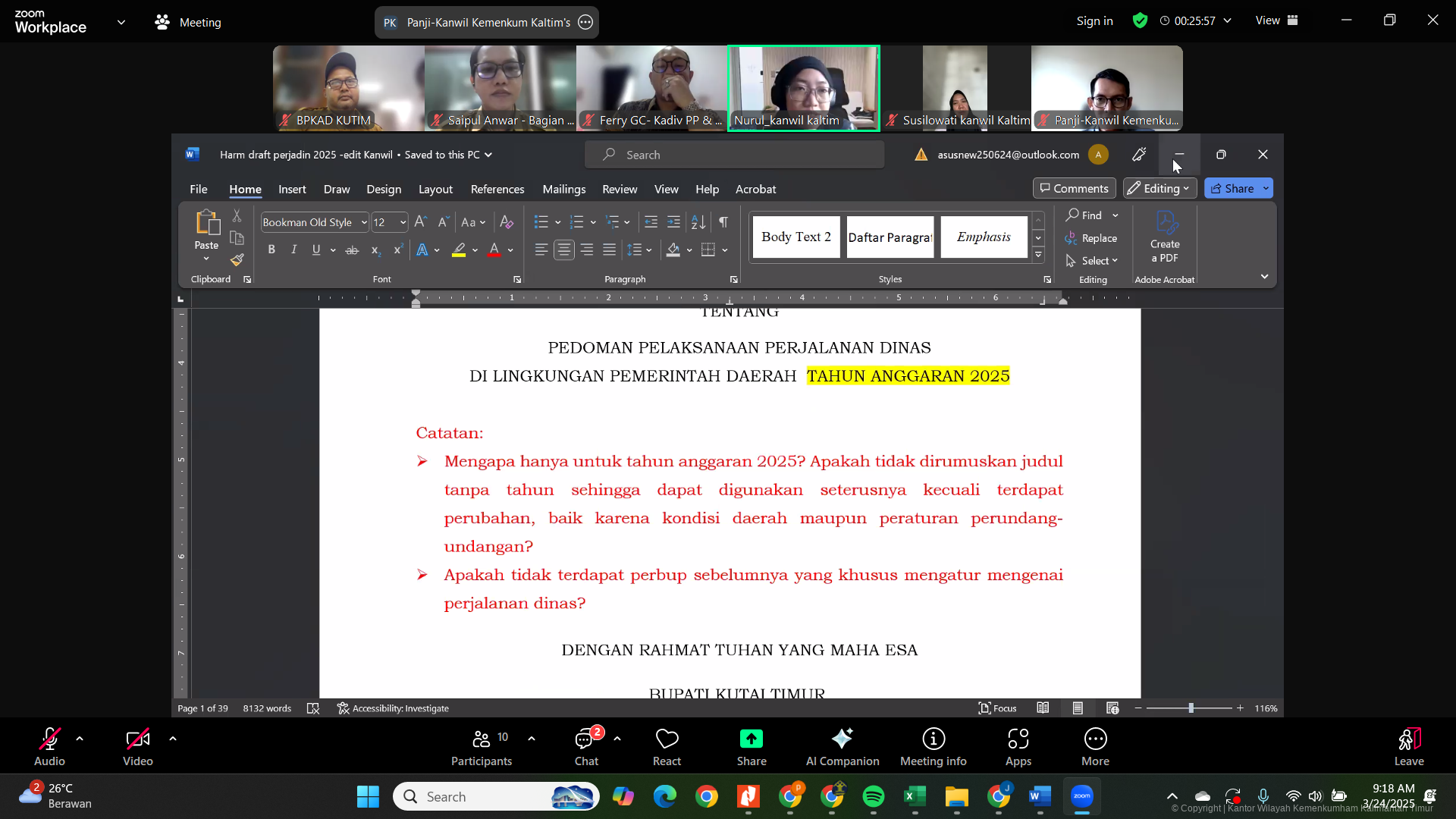Open Zoom Meeting info
The height and width of the screenshot is (819, 1456).
tap(934, 747)
